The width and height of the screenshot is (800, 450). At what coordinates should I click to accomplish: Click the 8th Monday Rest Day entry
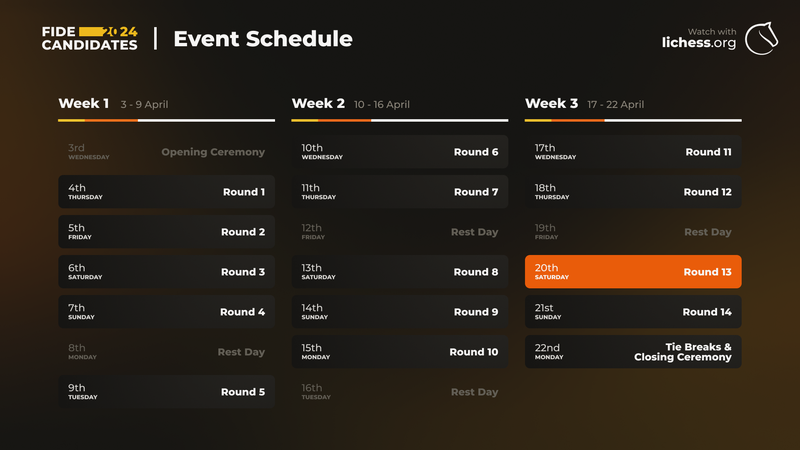(x=166, y=352)
